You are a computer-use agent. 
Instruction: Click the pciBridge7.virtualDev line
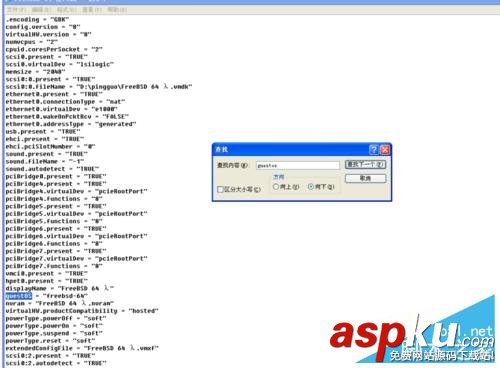(x=76, y=258)
